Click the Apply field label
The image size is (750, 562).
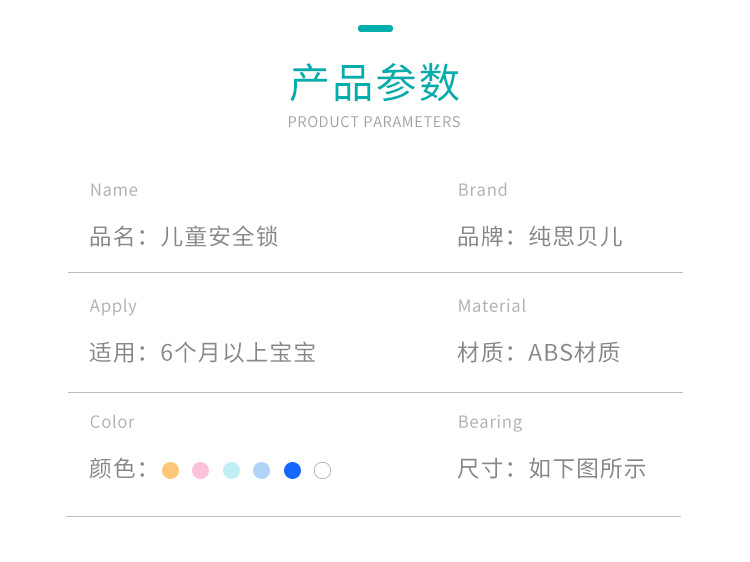click(113, 306)
